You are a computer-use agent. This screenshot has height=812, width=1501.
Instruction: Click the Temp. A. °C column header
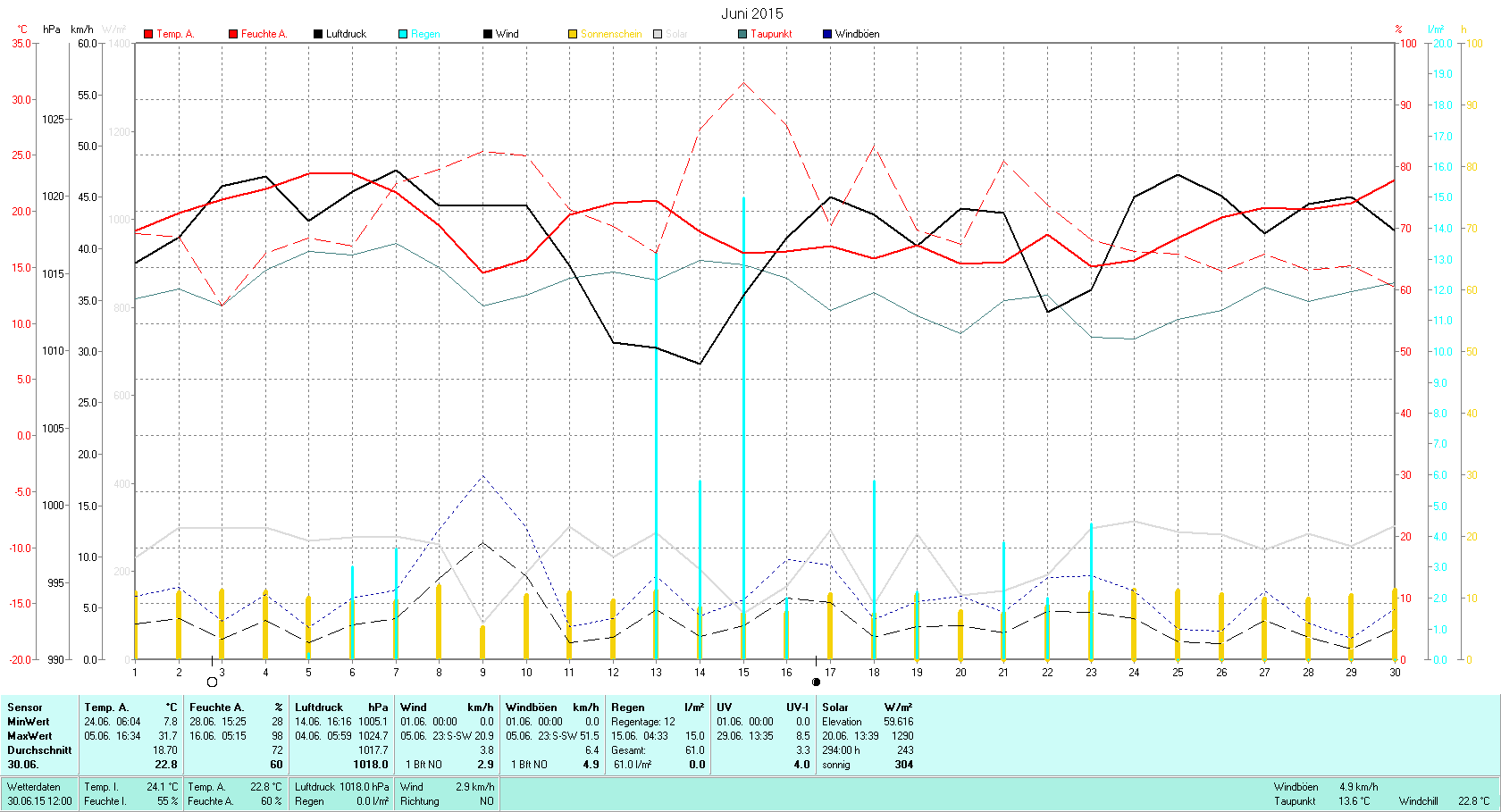click(130, 707)
